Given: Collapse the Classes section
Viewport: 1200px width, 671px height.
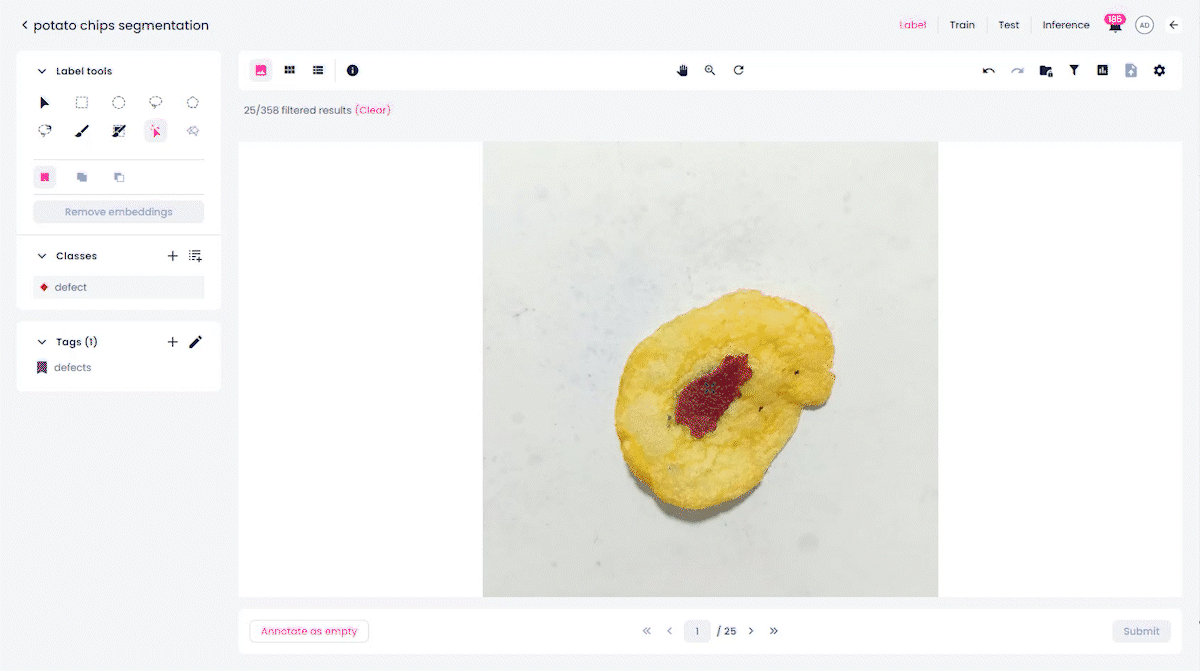Looking at the screenshot, I should tap(42, 256).
